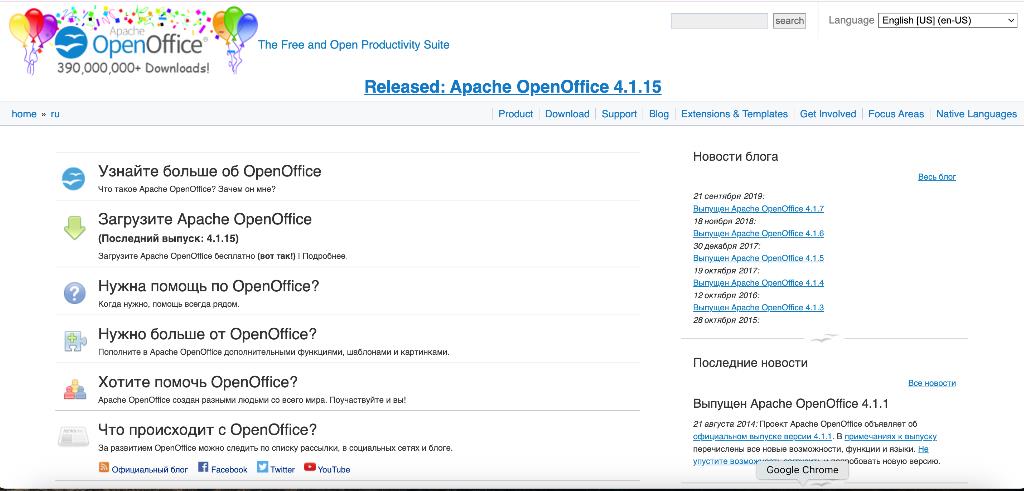
Task: Go to home breadcrumb link
Action: (24, 114)
